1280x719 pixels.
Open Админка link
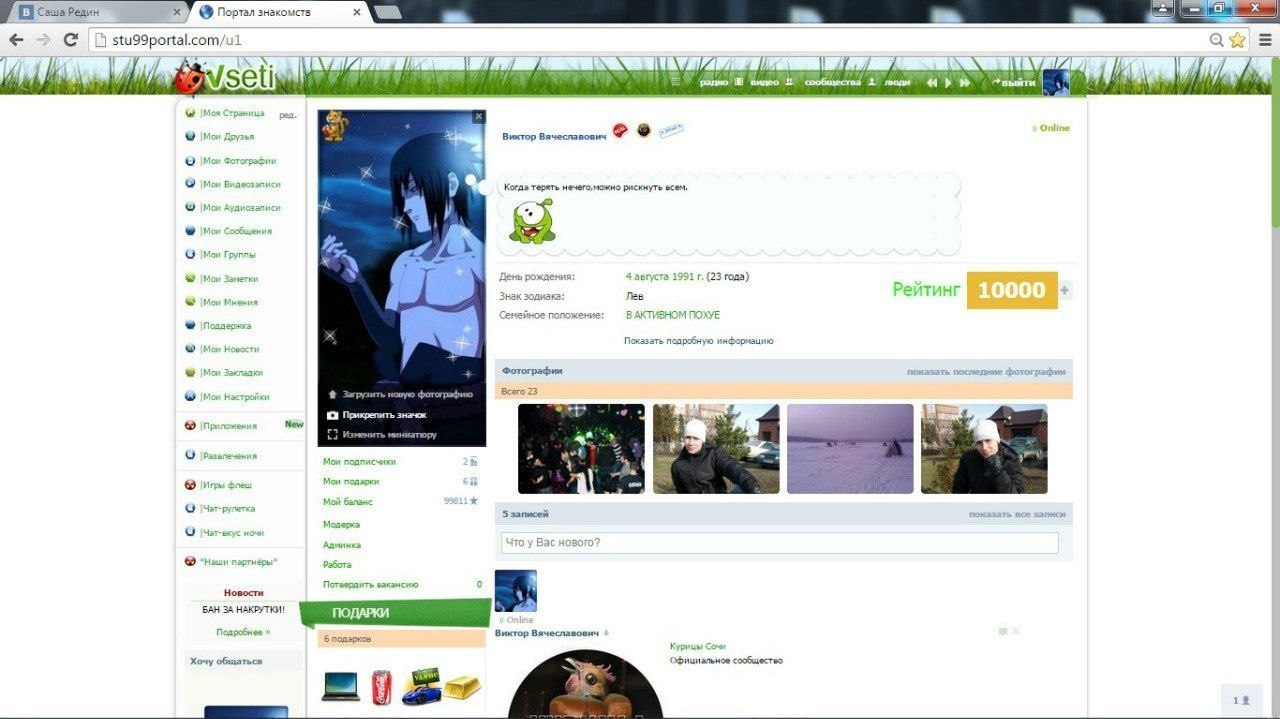coord(342,545)
